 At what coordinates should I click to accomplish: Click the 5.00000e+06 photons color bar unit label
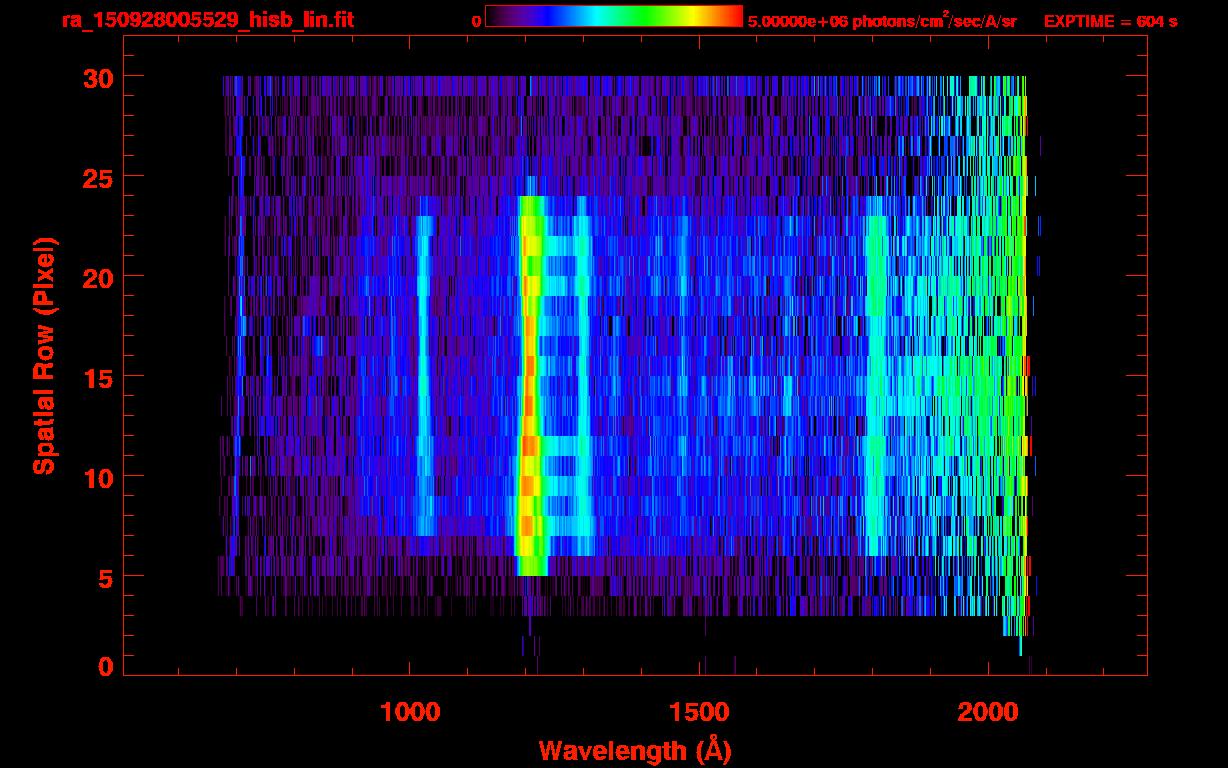pyautogui.click(x=882, y=21)
